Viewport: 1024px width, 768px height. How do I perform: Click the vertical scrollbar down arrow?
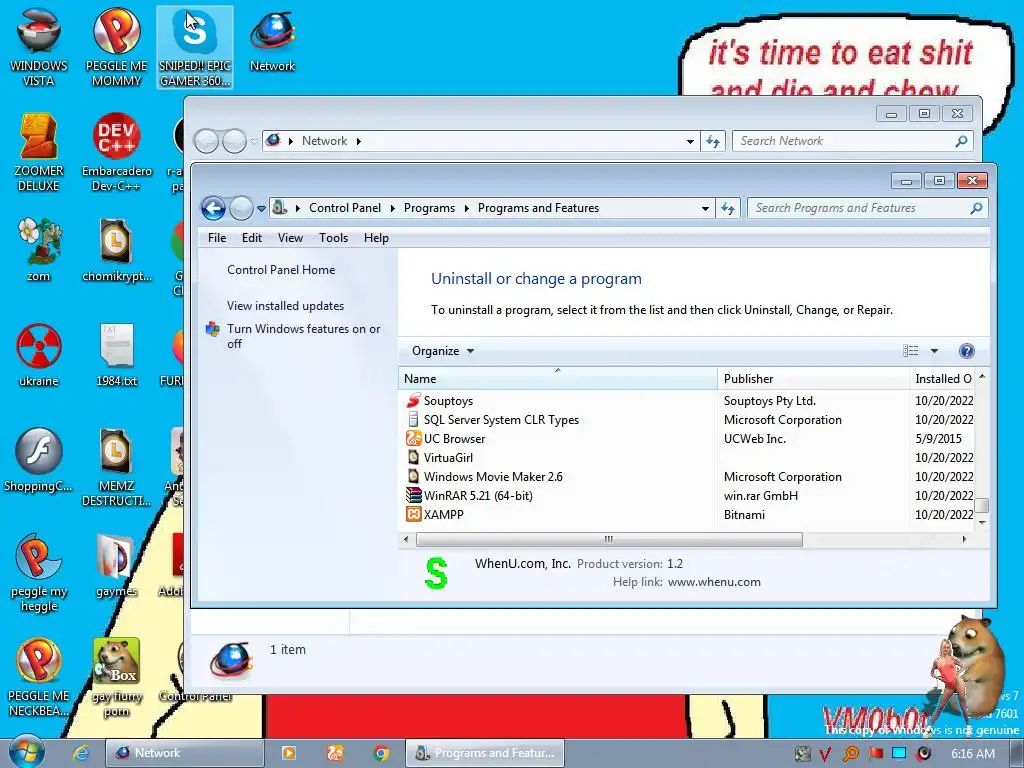click(x=982, y=523)
